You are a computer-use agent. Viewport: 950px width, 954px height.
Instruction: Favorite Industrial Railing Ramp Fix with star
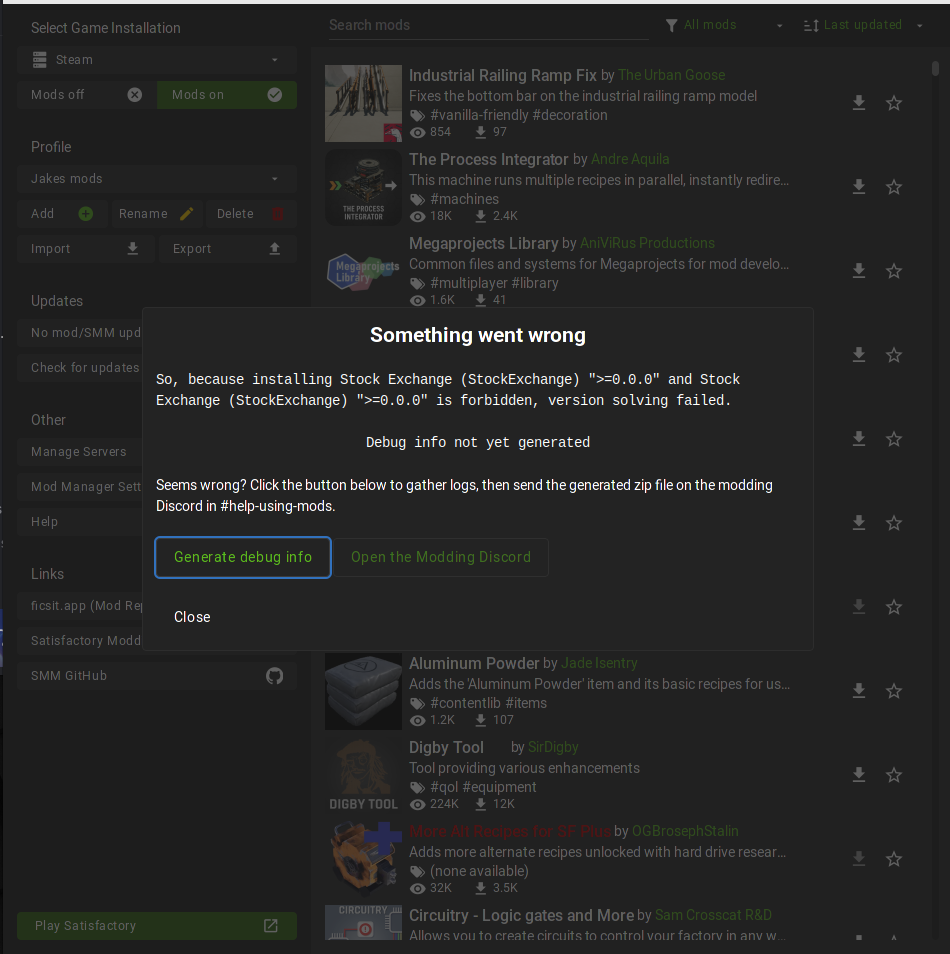[x=893, y=103]
